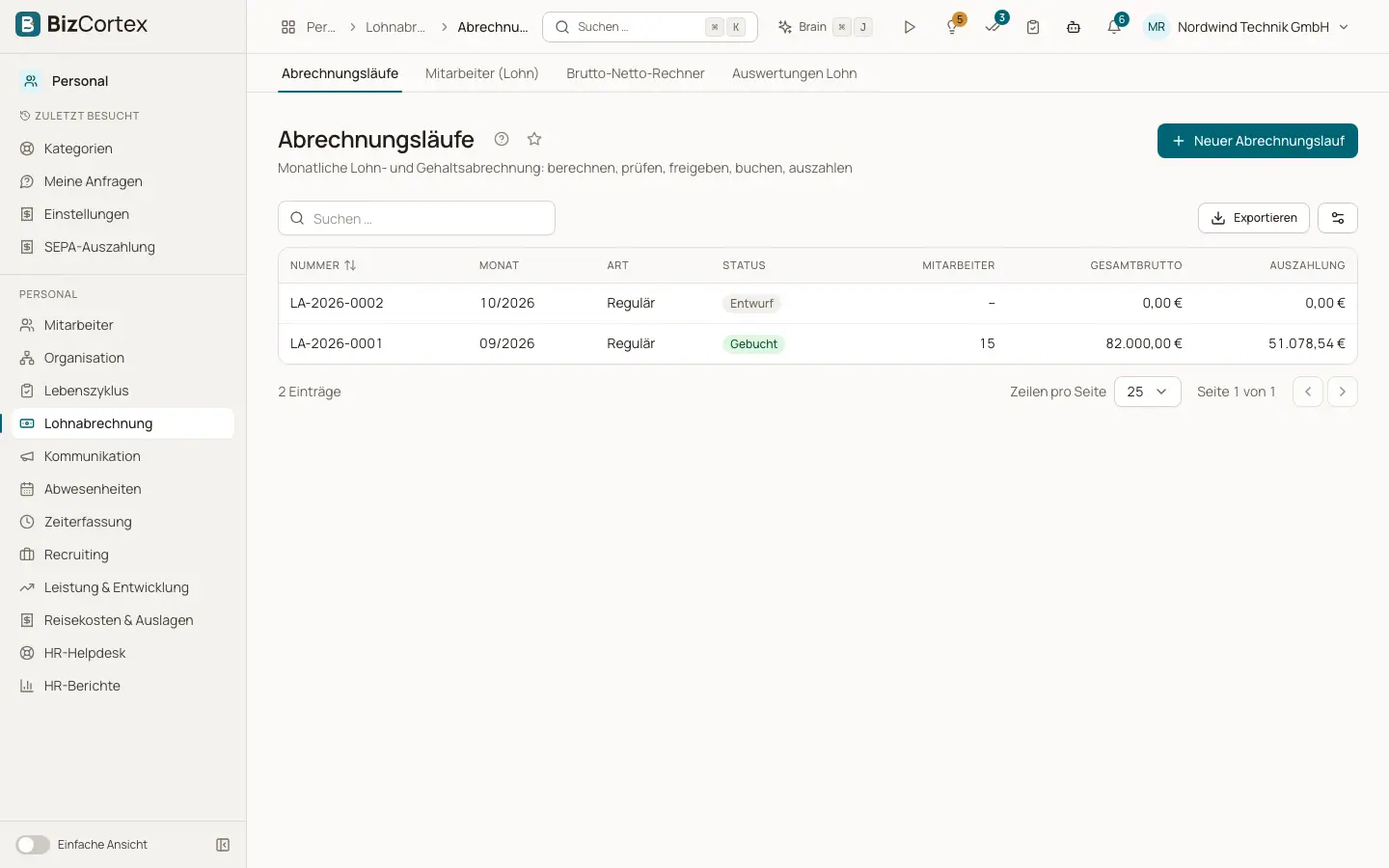The width and height of the screenshot is (1389, 868).
Task: Open the lightbulb tips icon with badge 5
Action: 953,26
